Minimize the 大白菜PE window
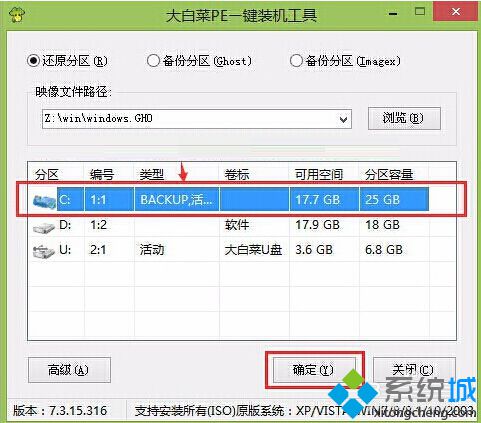 click(x=394, y=13)
